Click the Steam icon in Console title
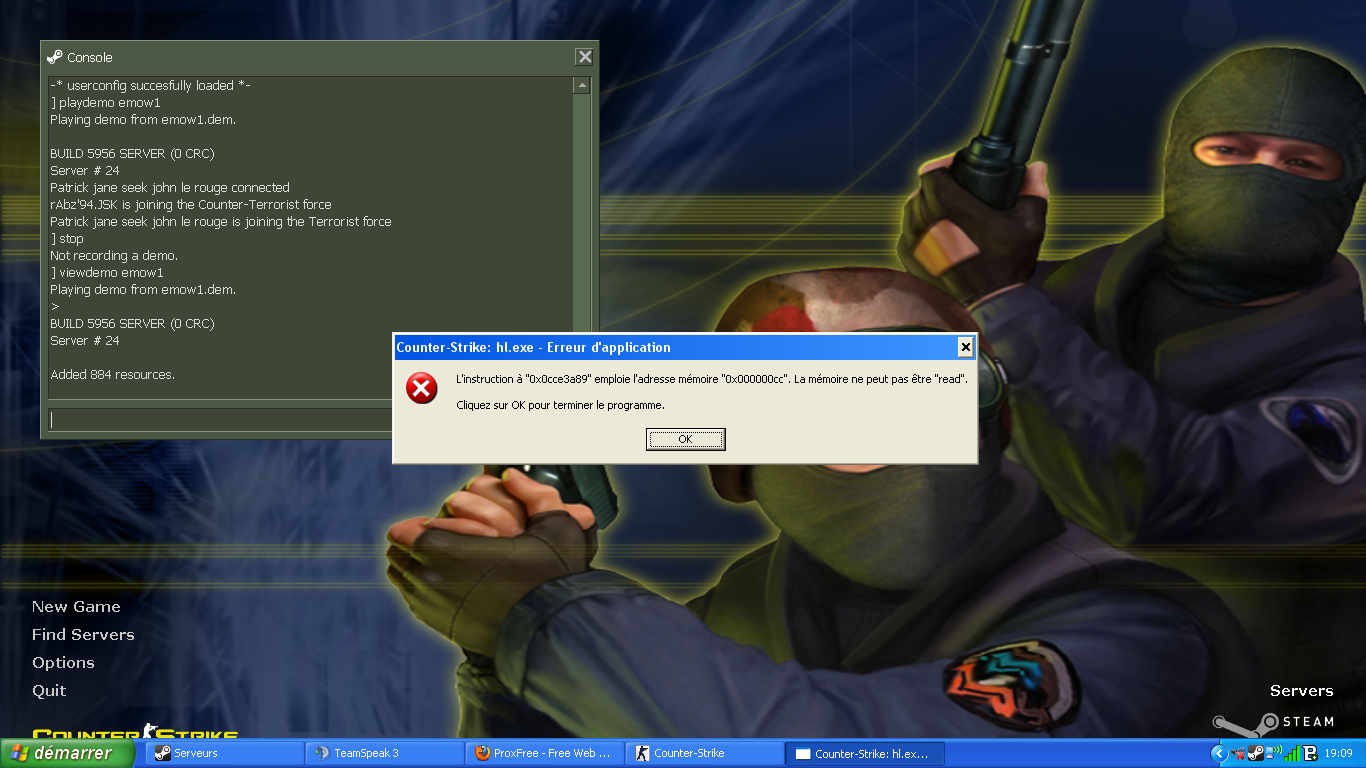This screenshot has height=768, width=1366. click(55, 57)
